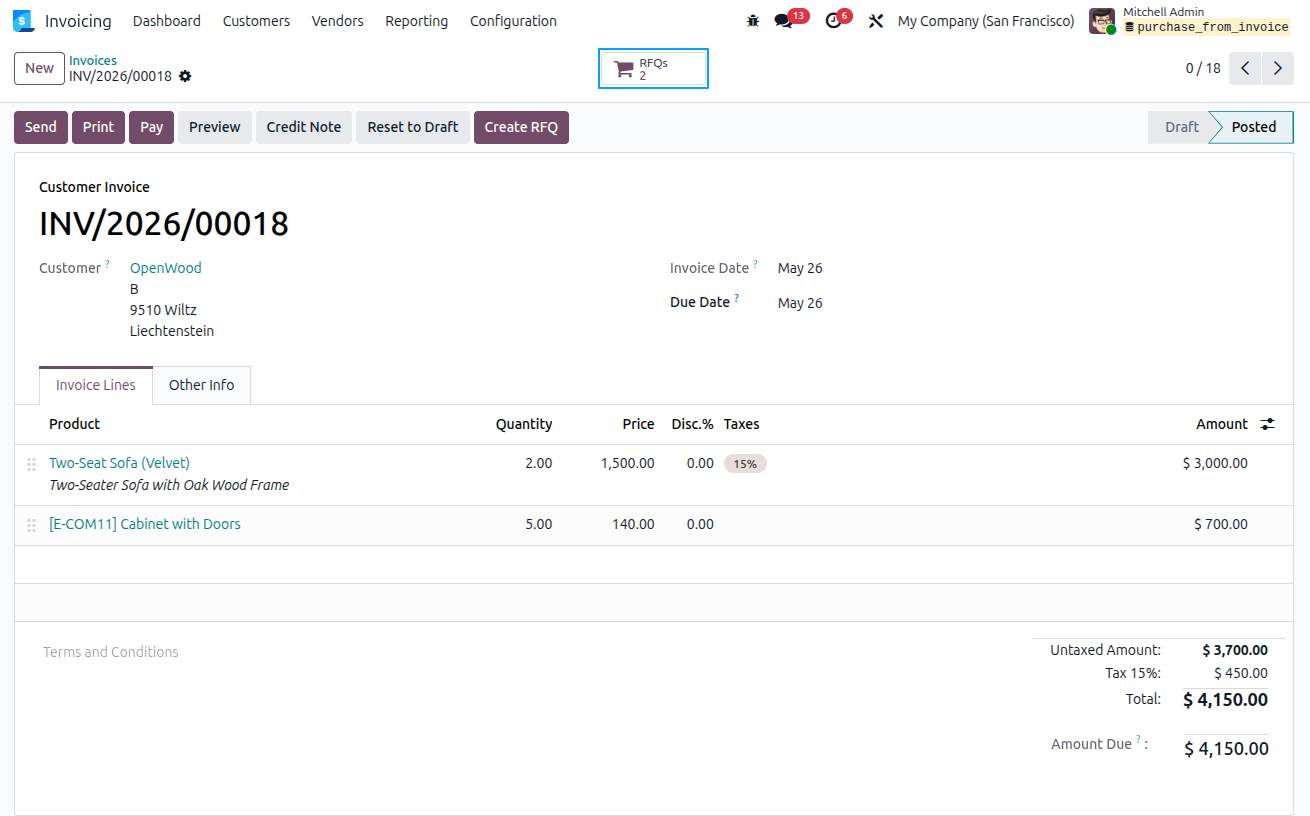Click the Price column header
This screenshot has width=1310, height=816.
pos(638,424)
